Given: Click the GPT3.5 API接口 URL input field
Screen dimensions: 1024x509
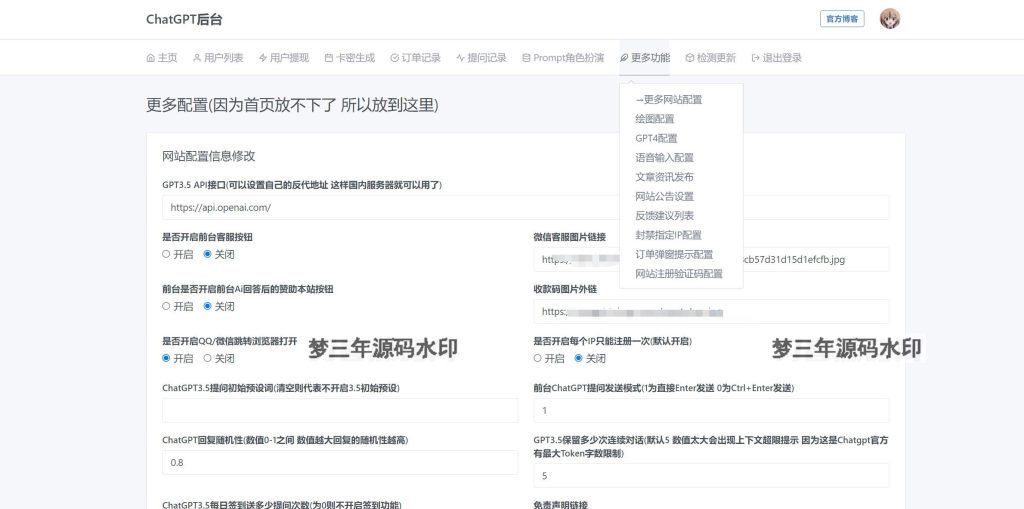Looking at the screenshot, I should pos(525,208).
